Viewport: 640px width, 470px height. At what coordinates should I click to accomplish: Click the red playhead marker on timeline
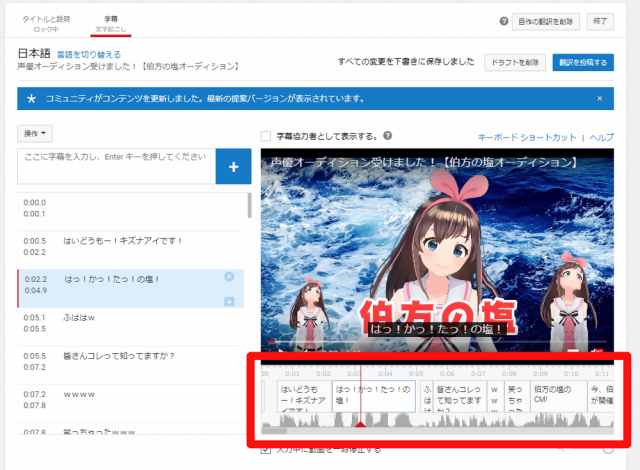click(x=360, y=424)
